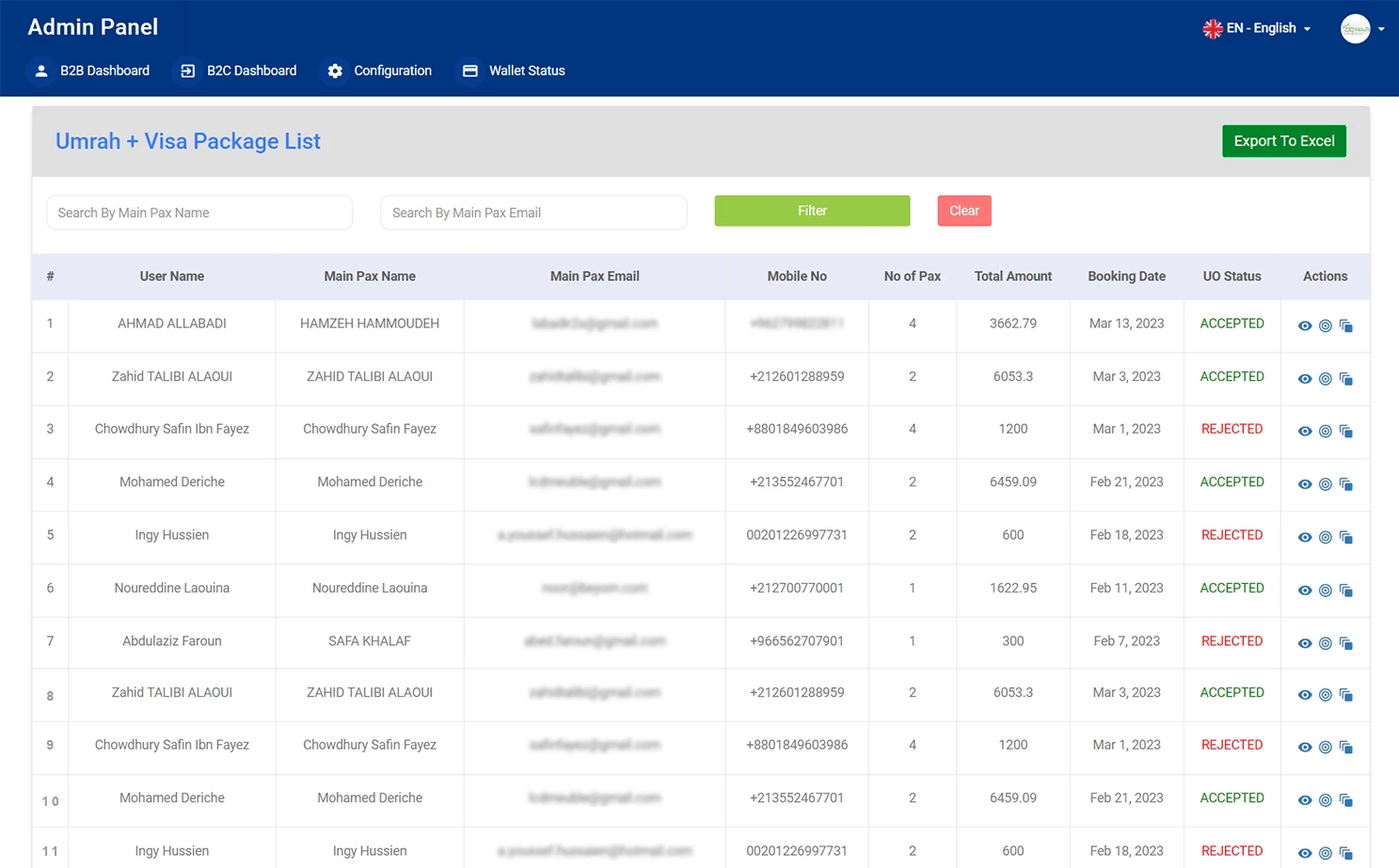Click the arrow icon next to B2C Dashboard

click(186, 71)
